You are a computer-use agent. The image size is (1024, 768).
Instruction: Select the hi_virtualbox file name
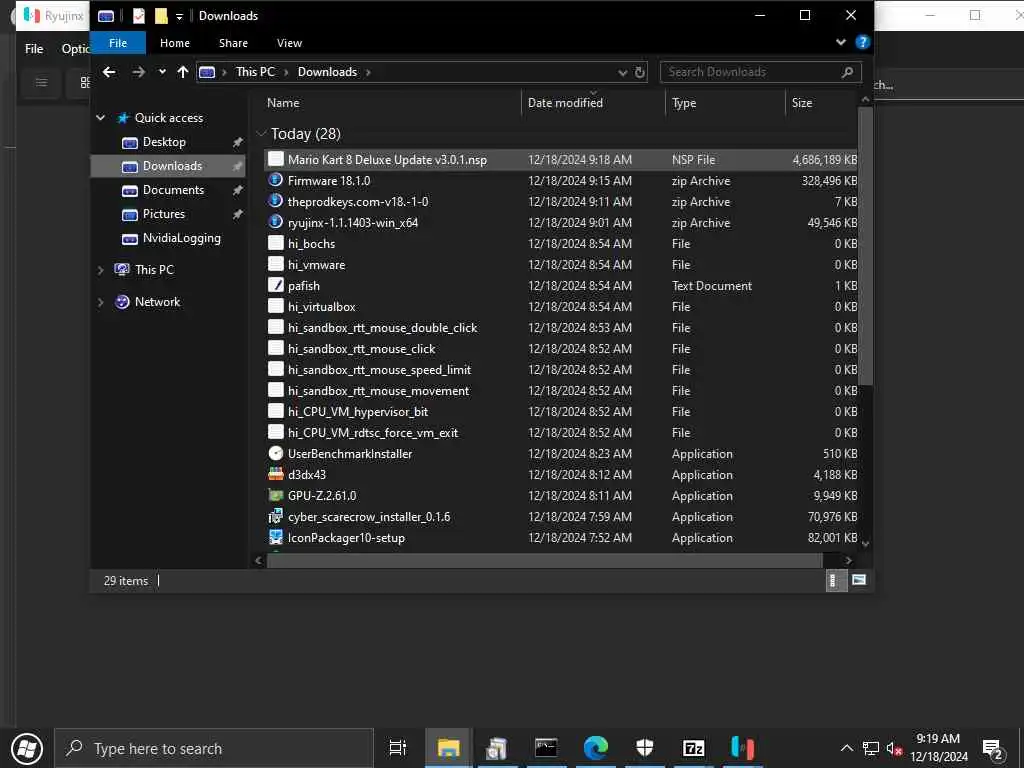pos(322,306)
